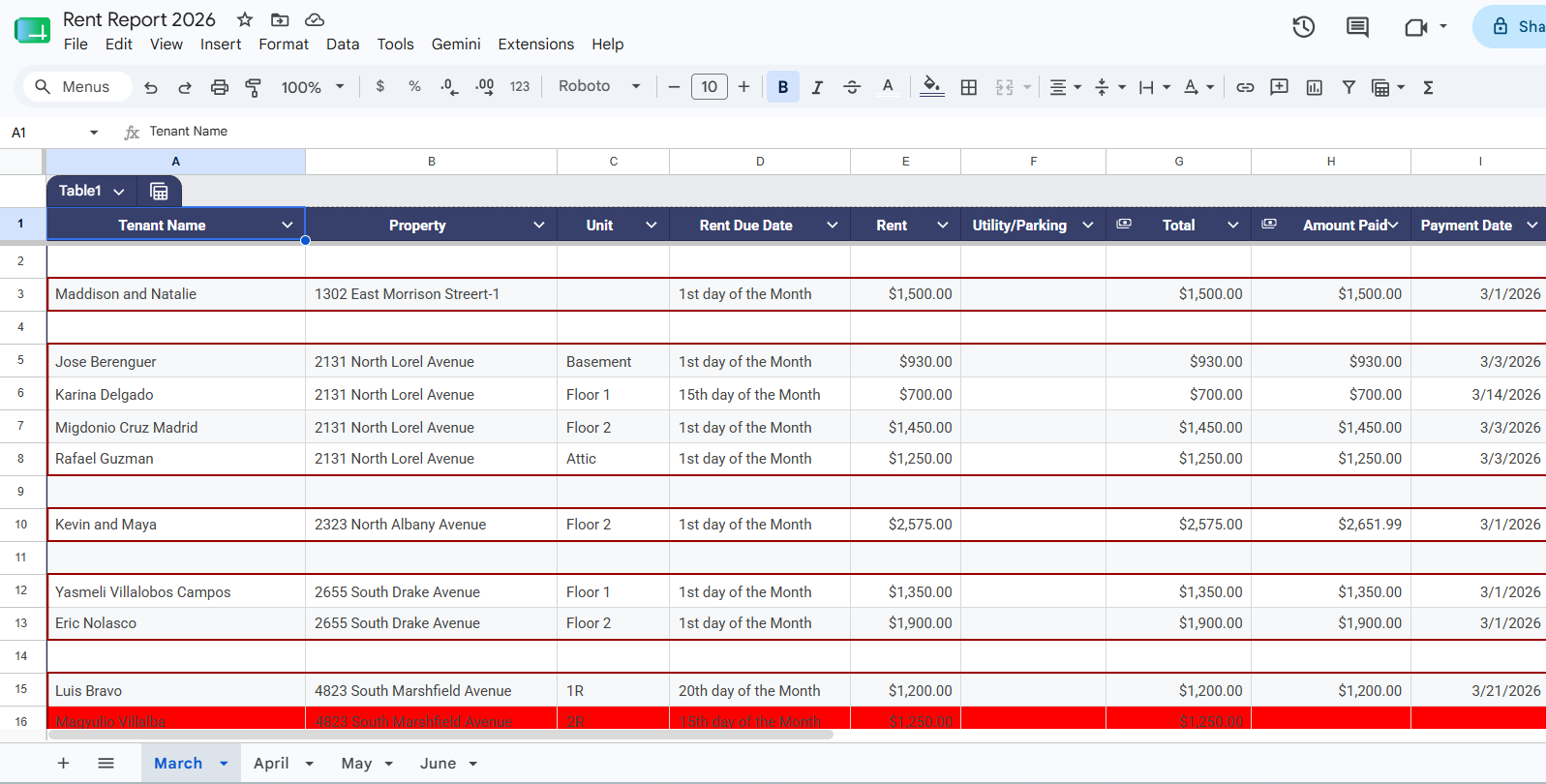Open Tenant Name column filter dropdown
Screen dimensions: 1546x784
pyautogui.click(x=288, y=225)
